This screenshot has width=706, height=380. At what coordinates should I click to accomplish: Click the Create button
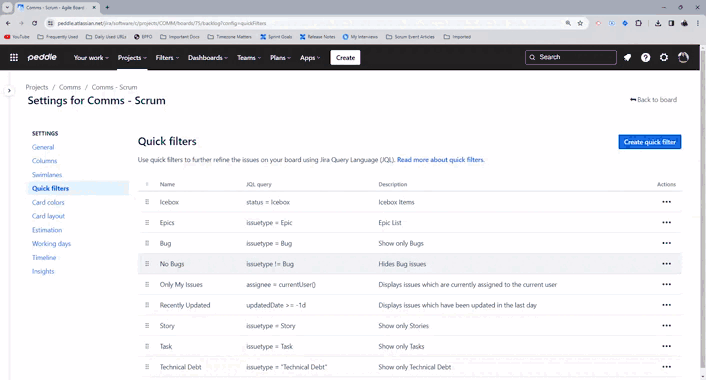[x=345, y=58]
